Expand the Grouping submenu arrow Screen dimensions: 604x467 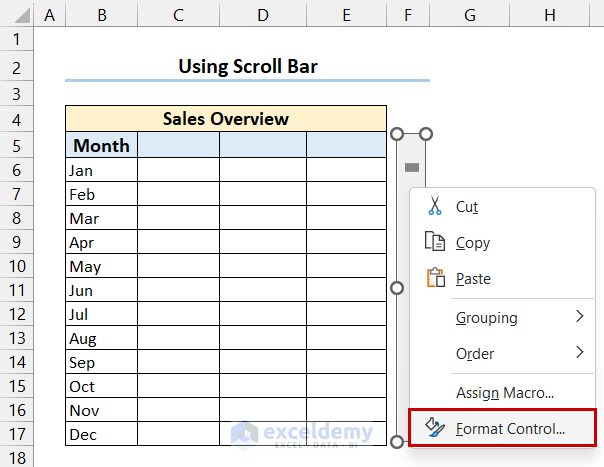(579, 317)
